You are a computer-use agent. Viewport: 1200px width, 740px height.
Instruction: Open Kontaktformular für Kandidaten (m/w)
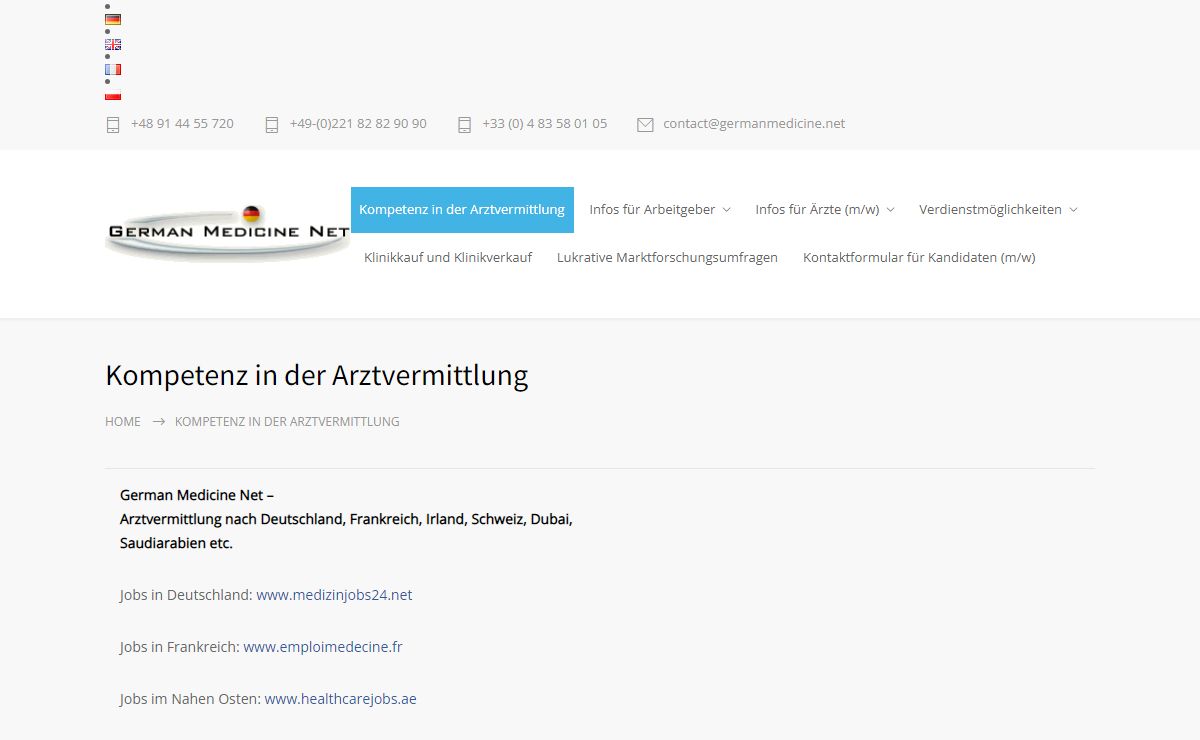point(919,257)
